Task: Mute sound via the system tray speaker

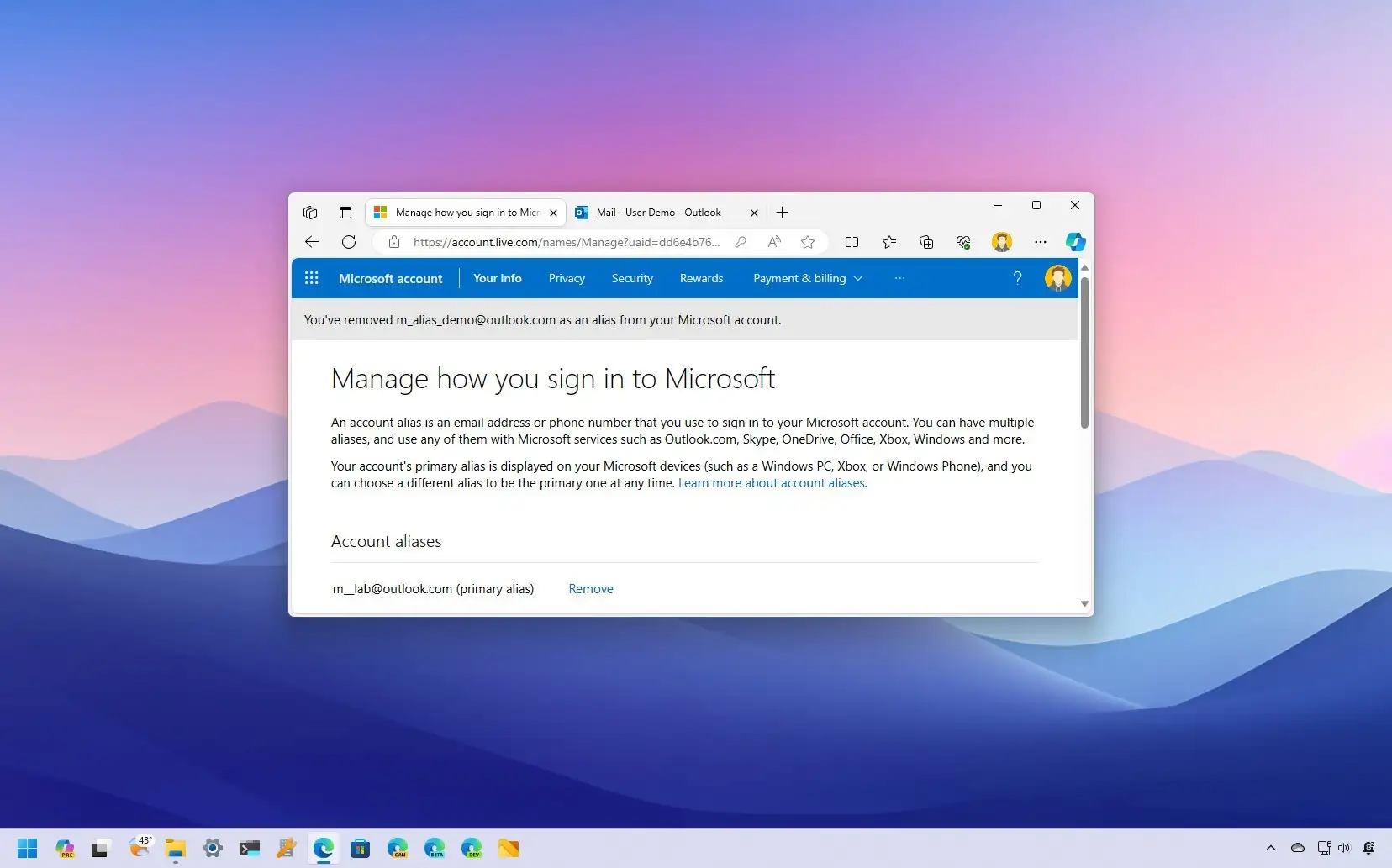Action: tap(1345, 848)
